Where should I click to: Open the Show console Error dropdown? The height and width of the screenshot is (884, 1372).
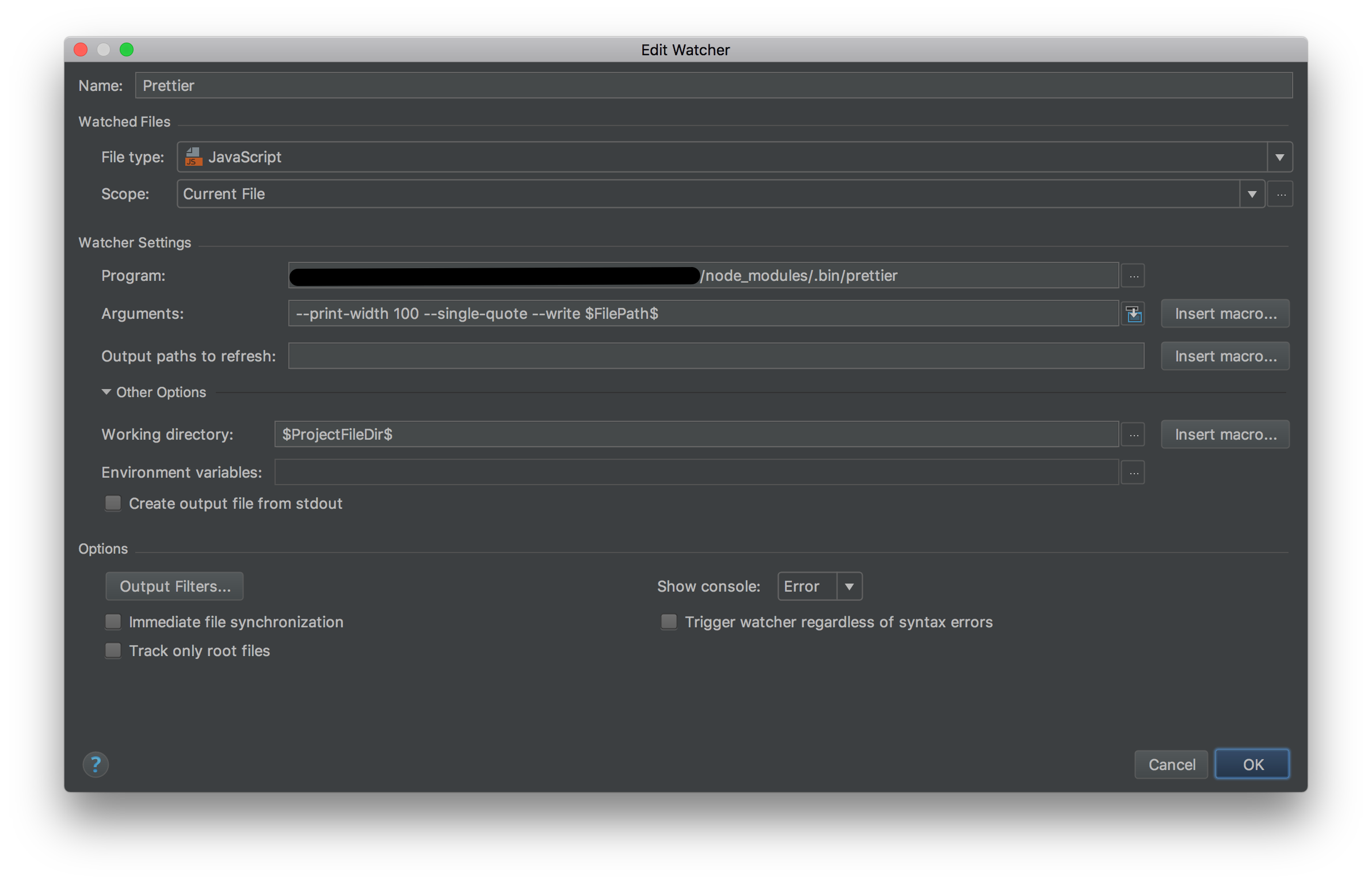point(820,586)
